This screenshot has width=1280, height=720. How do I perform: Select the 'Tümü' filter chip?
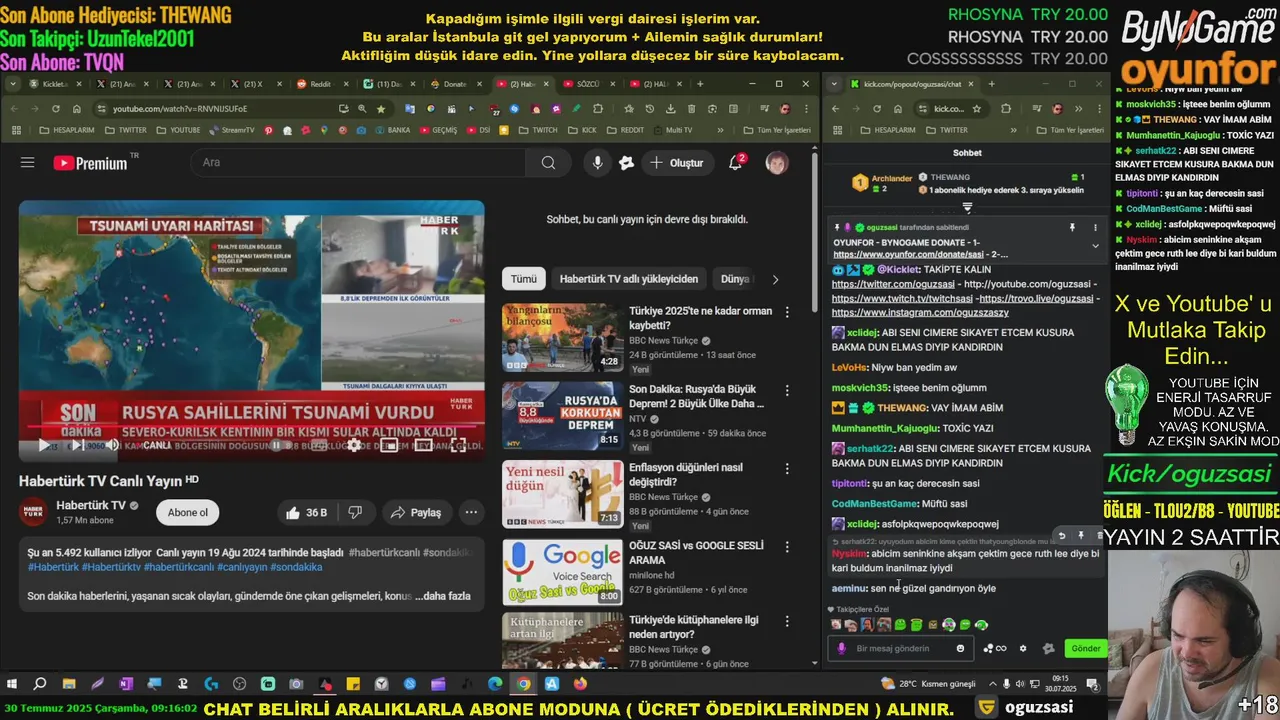pyautogui.click(x=524, y=279)
